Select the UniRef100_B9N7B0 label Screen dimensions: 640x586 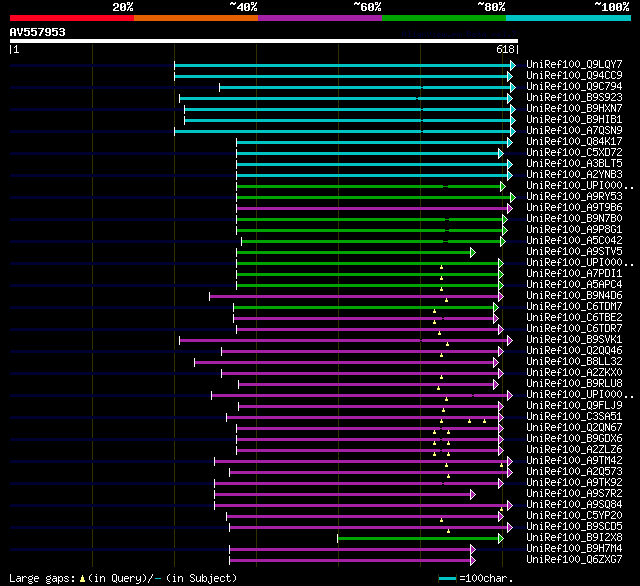tap(574, 219)
